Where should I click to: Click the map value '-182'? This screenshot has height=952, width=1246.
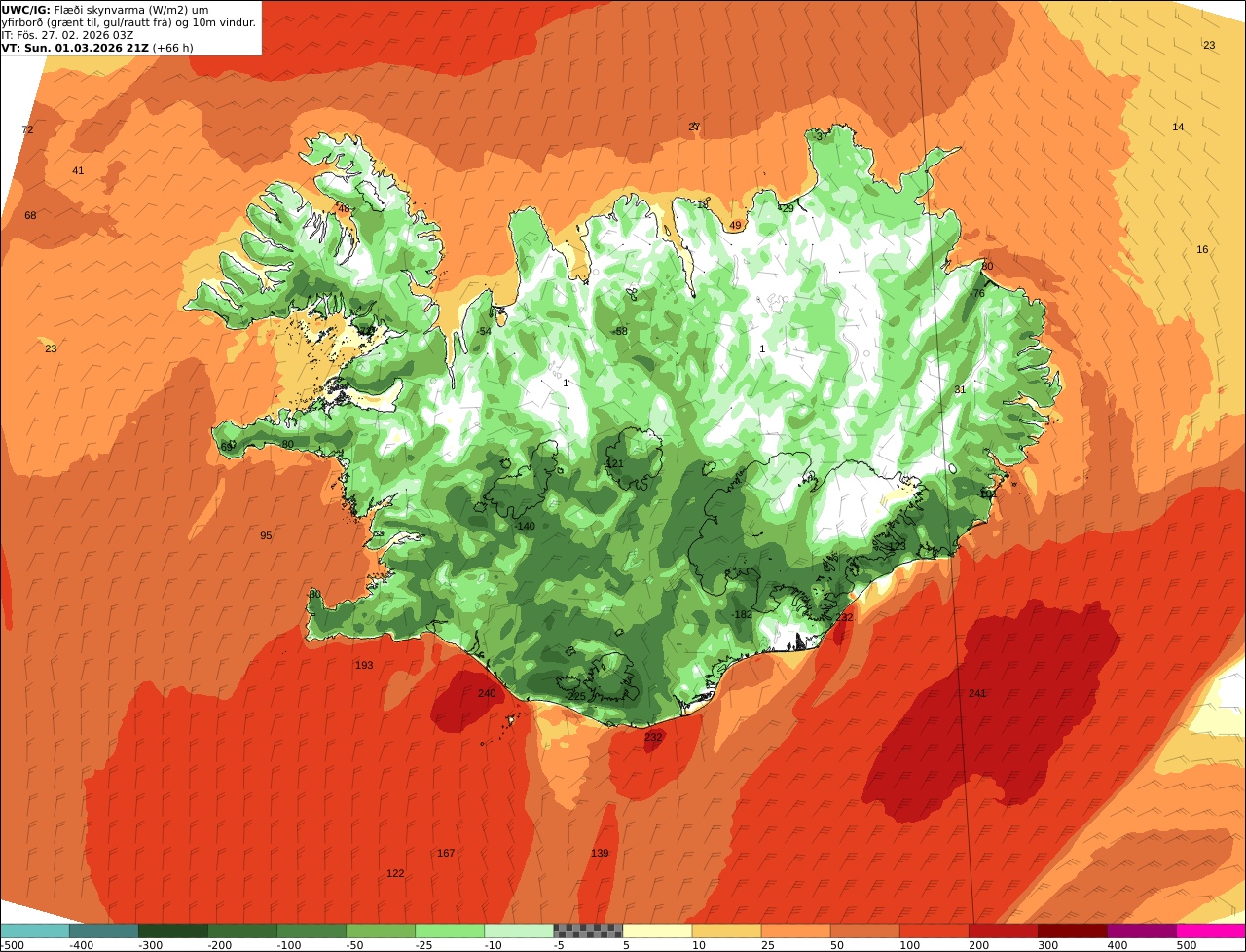[742, 614]
